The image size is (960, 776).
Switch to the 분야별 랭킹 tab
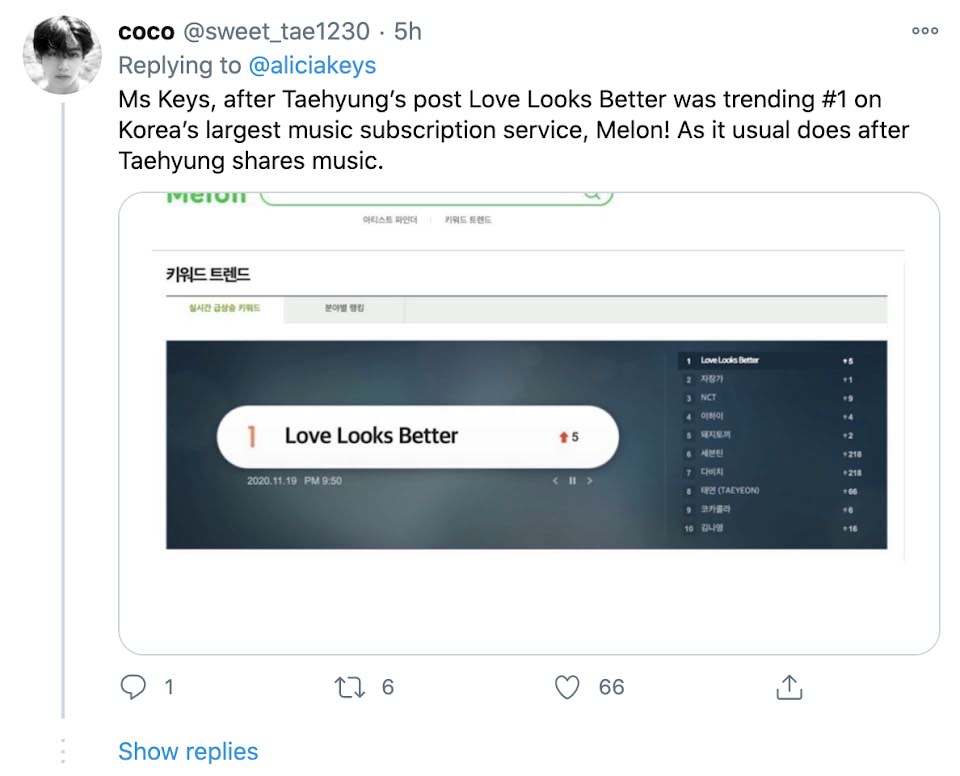click(345, 309)
